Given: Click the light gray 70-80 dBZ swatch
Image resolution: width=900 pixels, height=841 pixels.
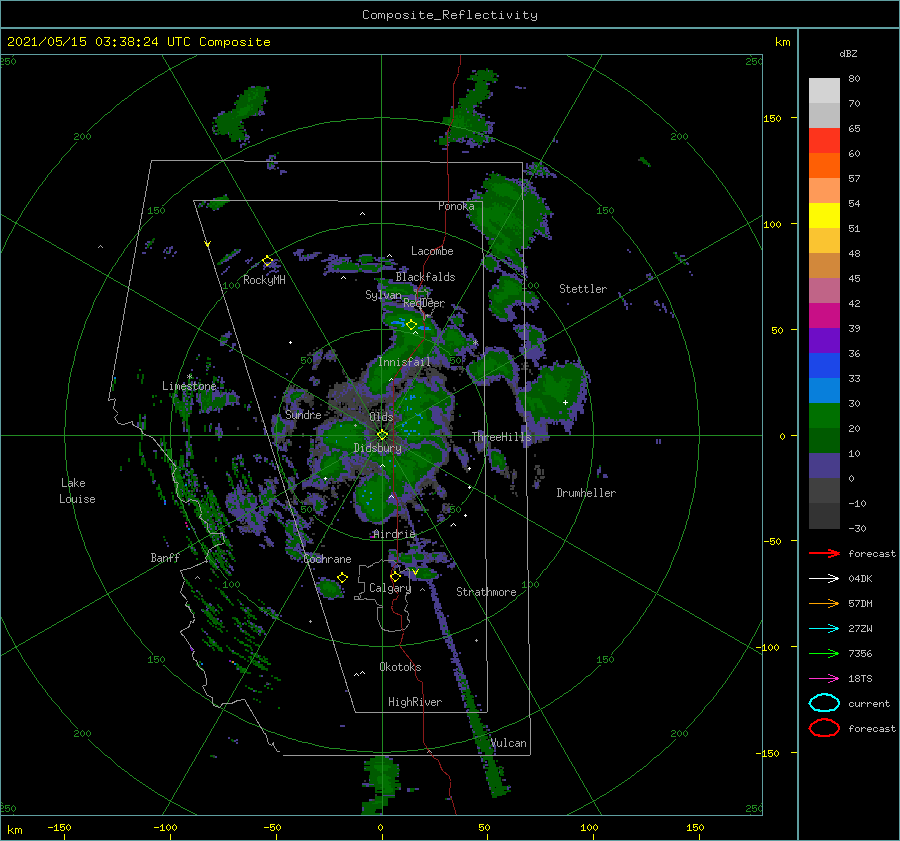Looking at the screenshot, I should point(824,90).
